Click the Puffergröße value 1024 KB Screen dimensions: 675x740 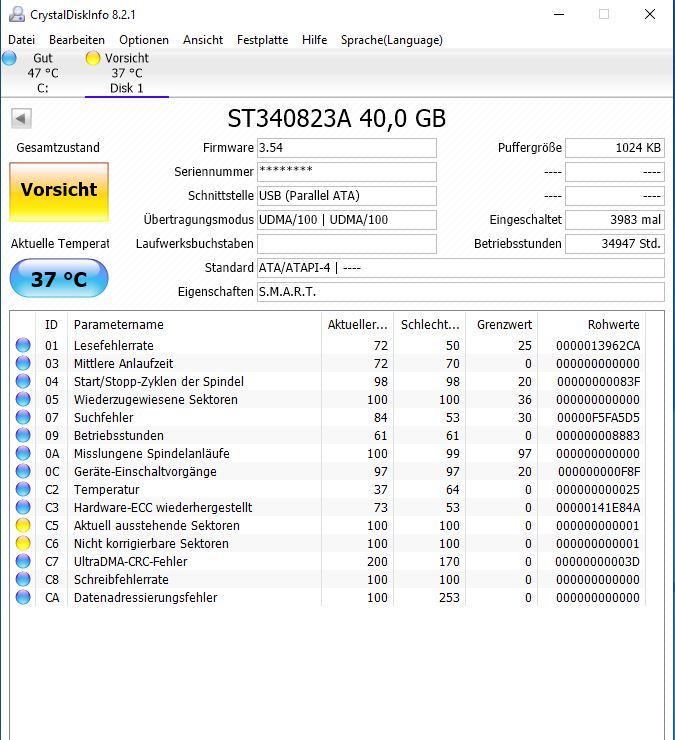click(x=615, y=148)
